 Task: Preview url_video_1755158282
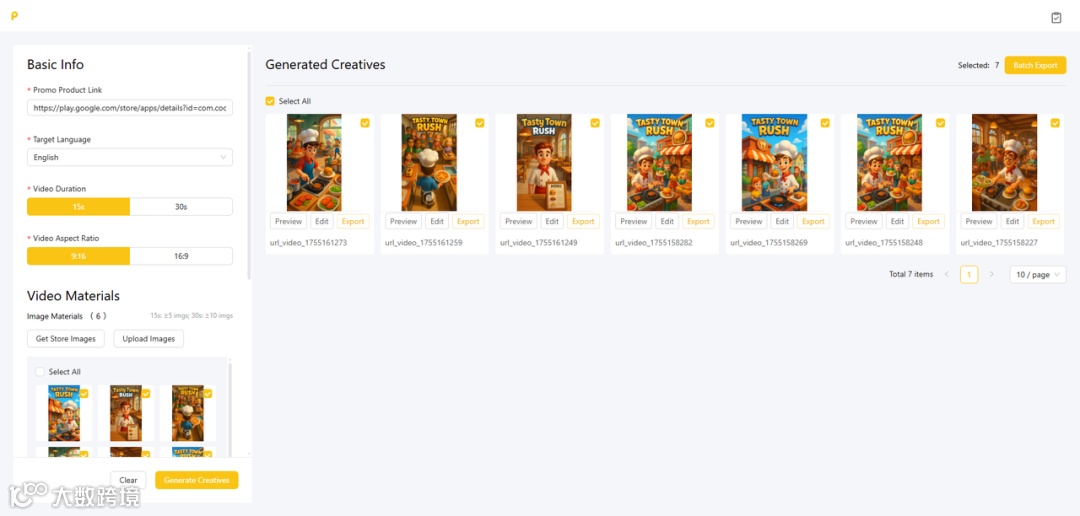(634, 221)
